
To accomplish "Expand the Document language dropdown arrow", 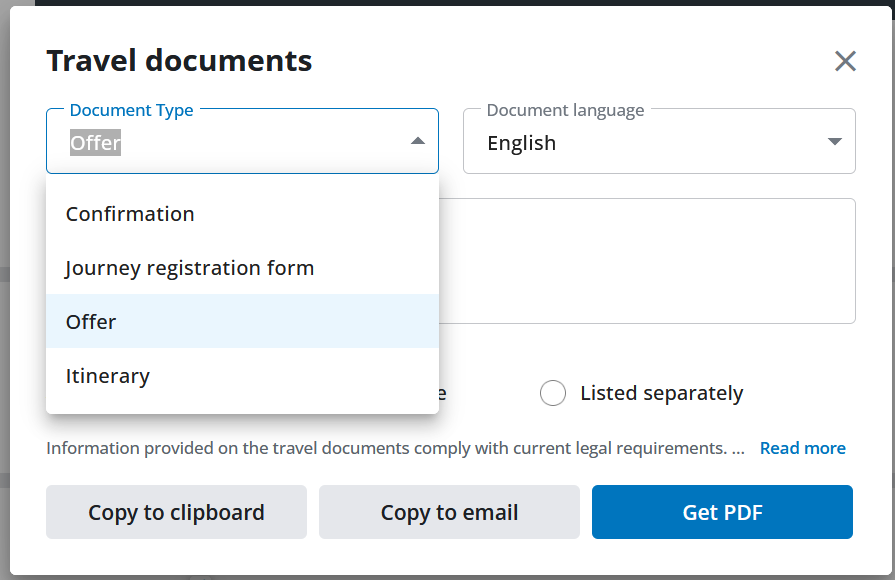I will pos(835,142).
